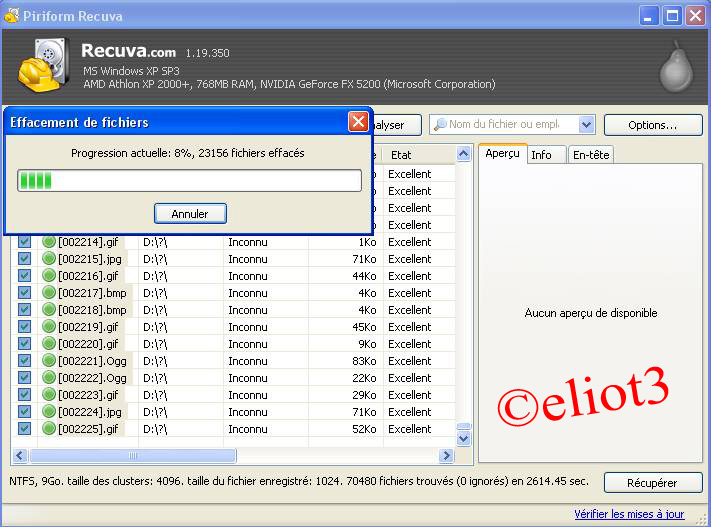Click Excellent state in the [002225].gif row
Image resolution: width=711 pixels, height=527 pixels.
[409, 429]
